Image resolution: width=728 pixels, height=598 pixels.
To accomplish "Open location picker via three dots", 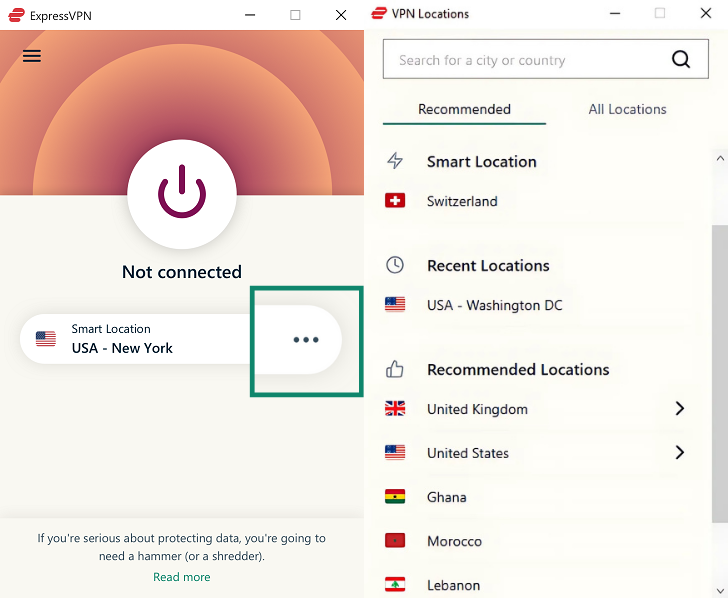I will point(306,340).
